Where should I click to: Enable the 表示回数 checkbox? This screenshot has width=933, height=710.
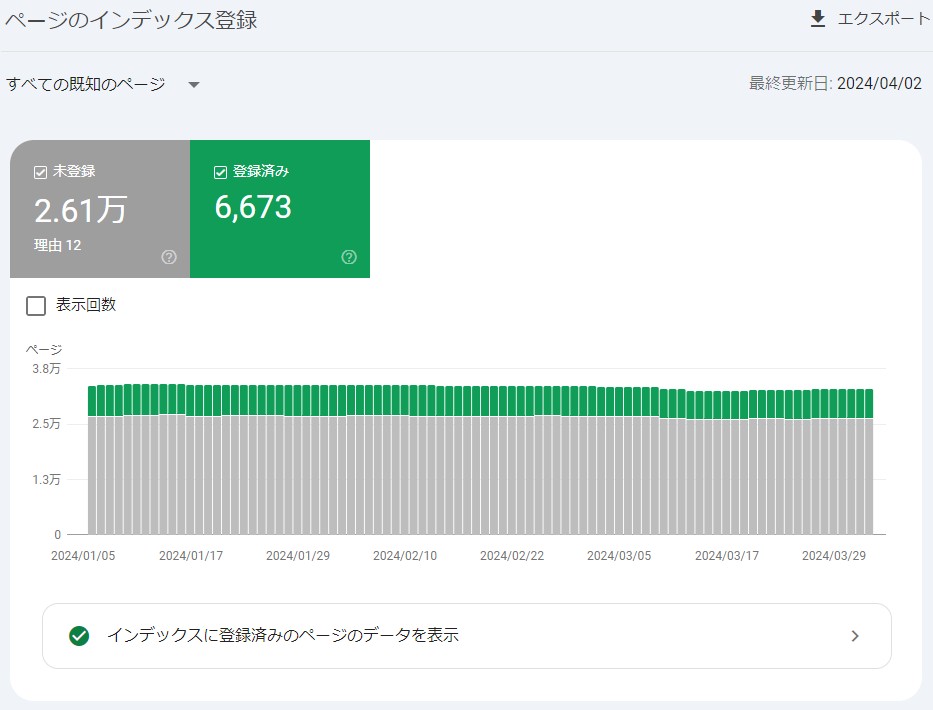click(x=36, y=306)
